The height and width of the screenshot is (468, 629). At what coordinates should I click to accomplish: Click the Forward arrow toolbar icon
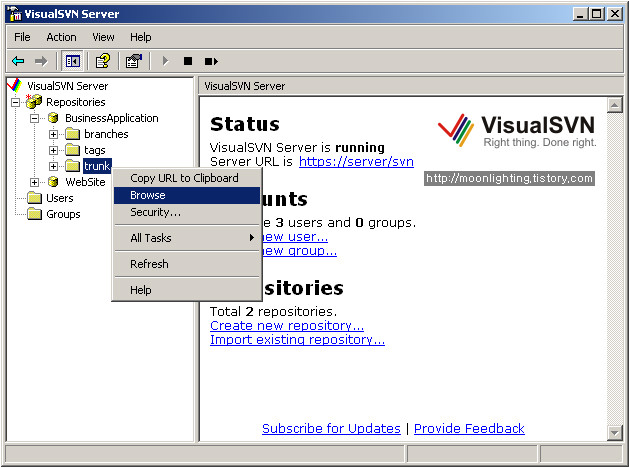point(41,61)
